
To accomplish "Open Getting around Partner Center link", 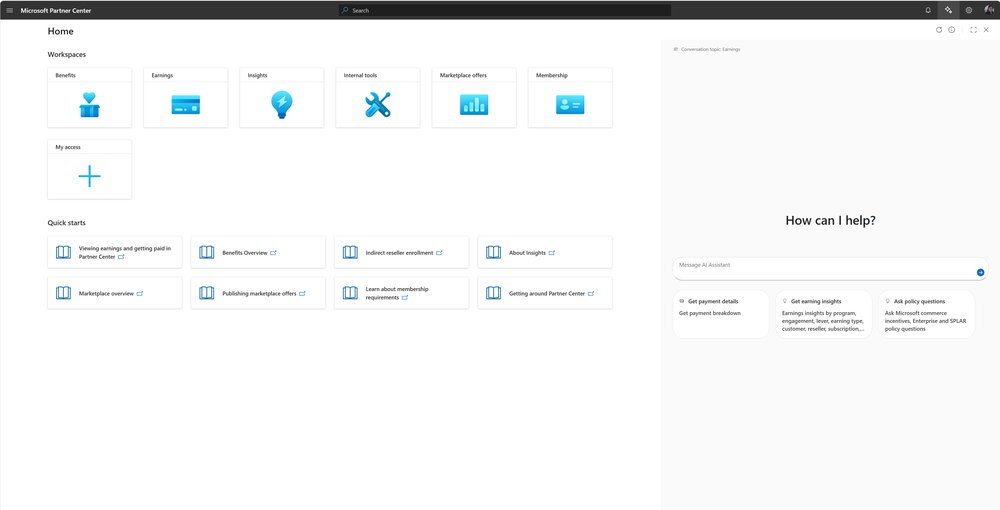I will click(x=547, y=294).
